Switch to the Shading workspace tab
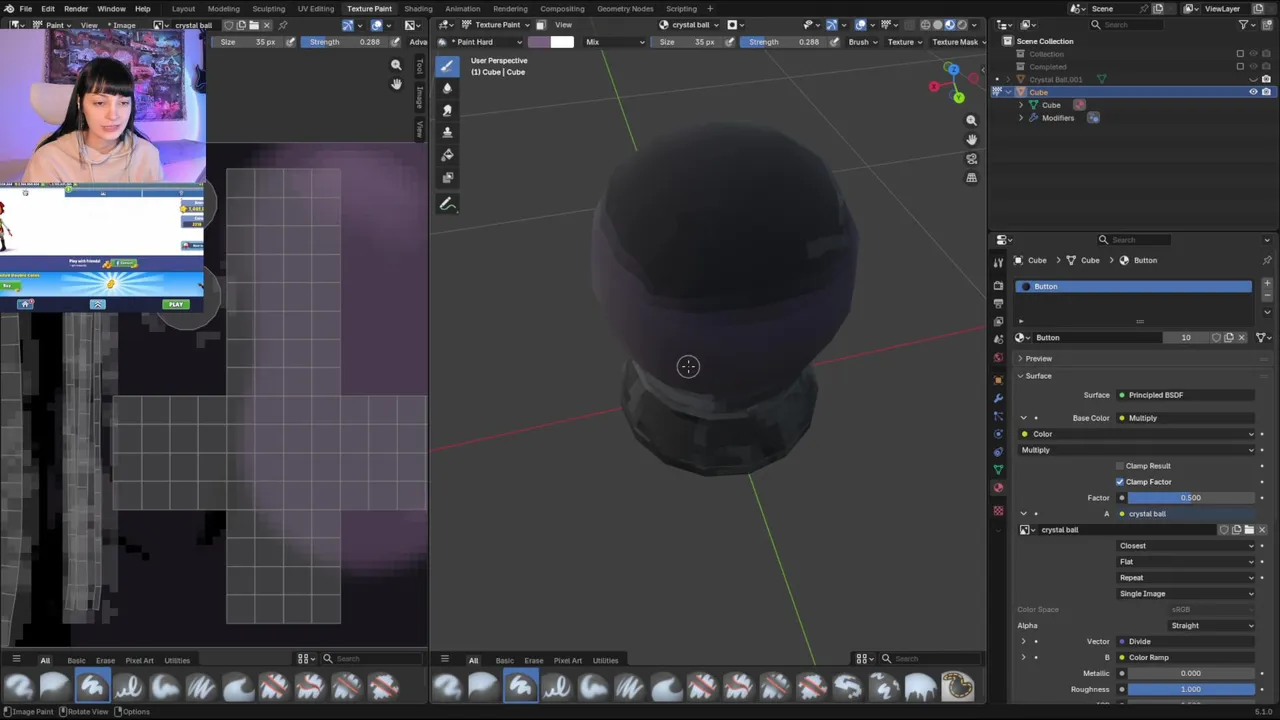The height and width of the screenshot is (720, 1280). tap(418, 9)
